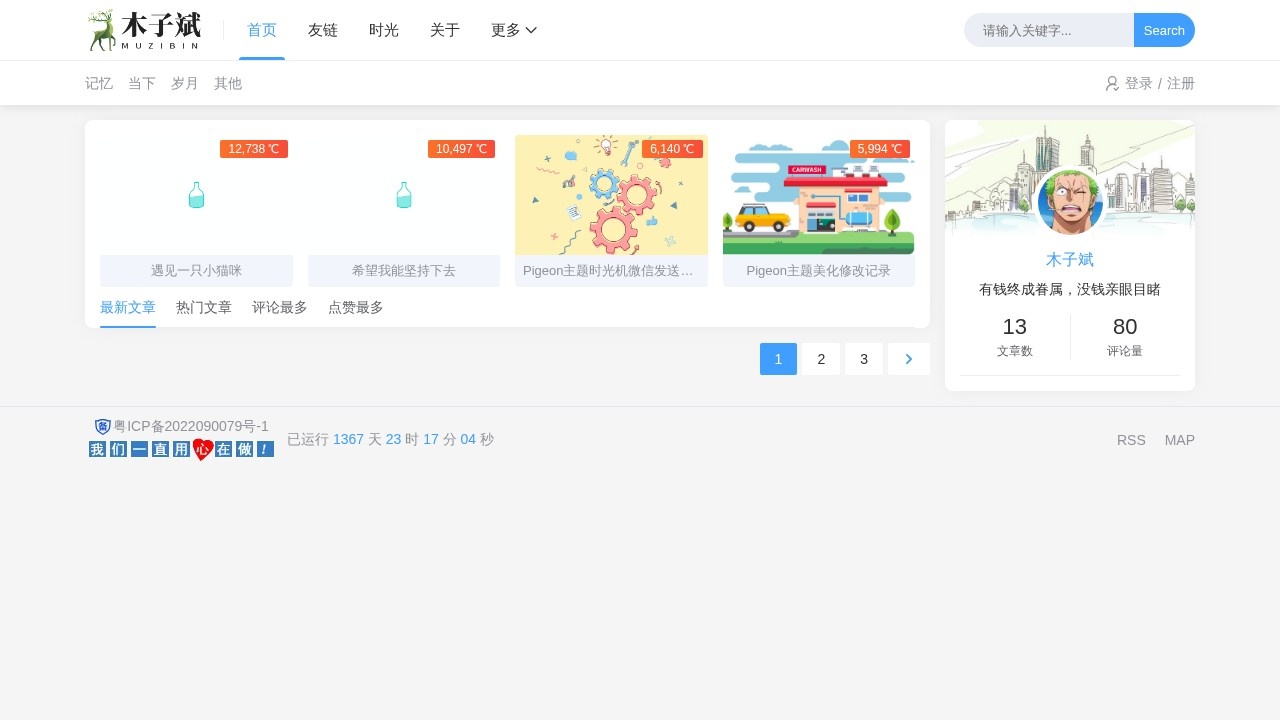Click the 注册 register link
Screen dimensions: 1280x720
[1181, 83]
